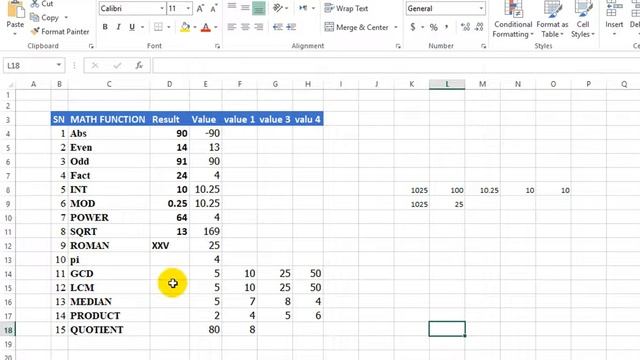Select column D header
This screenshot has height=360, width=640.
[x=169, y=84]
